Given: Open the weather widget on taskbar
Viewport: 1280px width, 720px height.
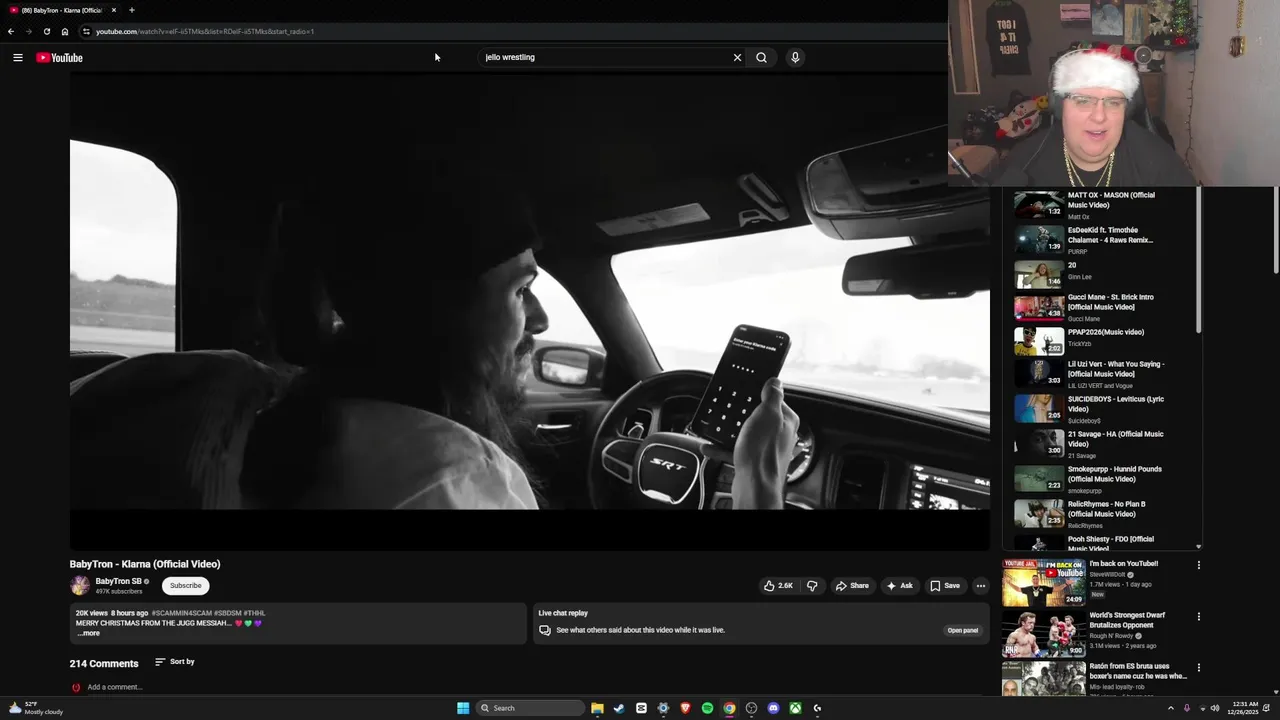Looking at the screenshot, I should [36, 708].
